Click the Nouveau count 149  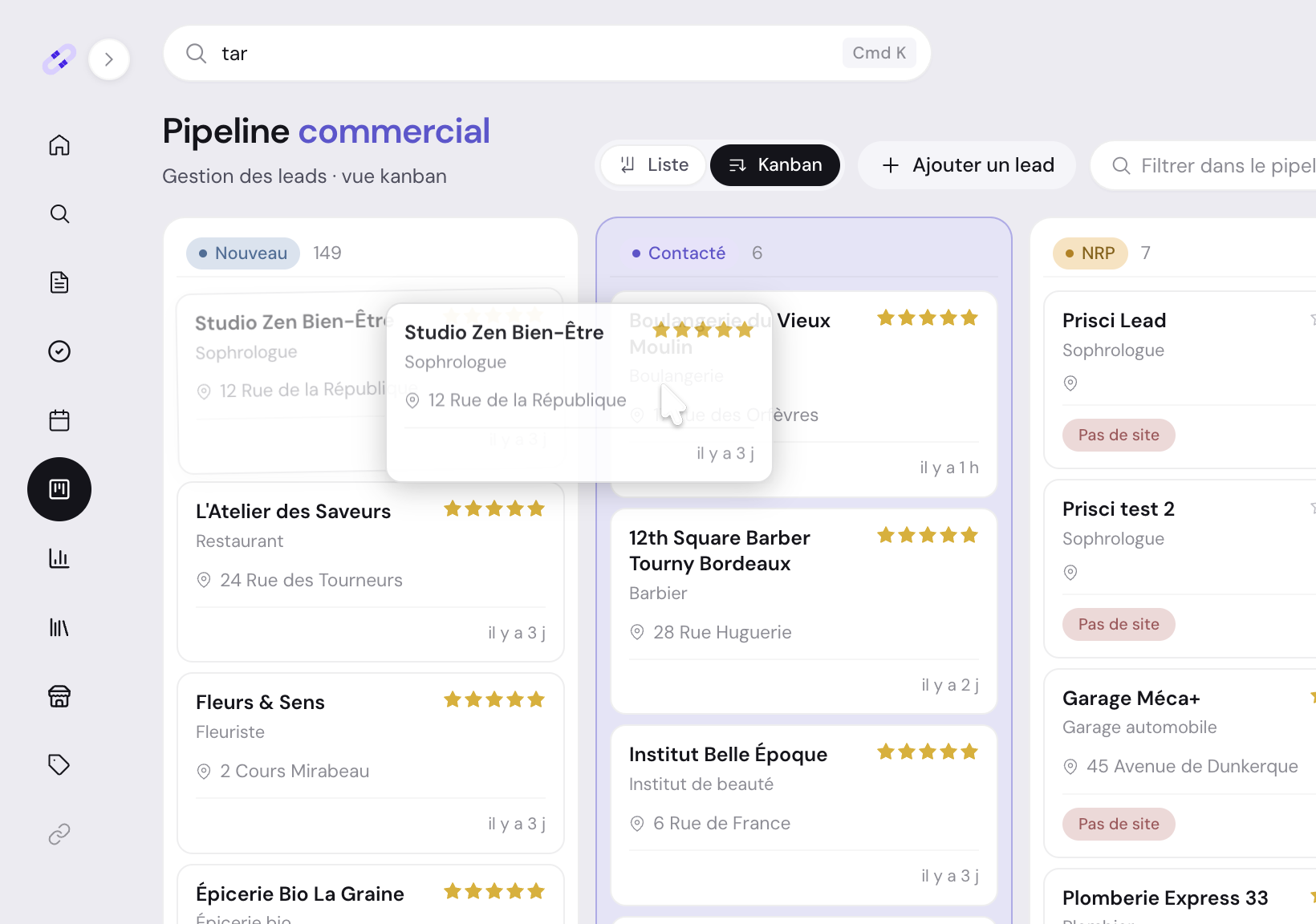[327, 253]
